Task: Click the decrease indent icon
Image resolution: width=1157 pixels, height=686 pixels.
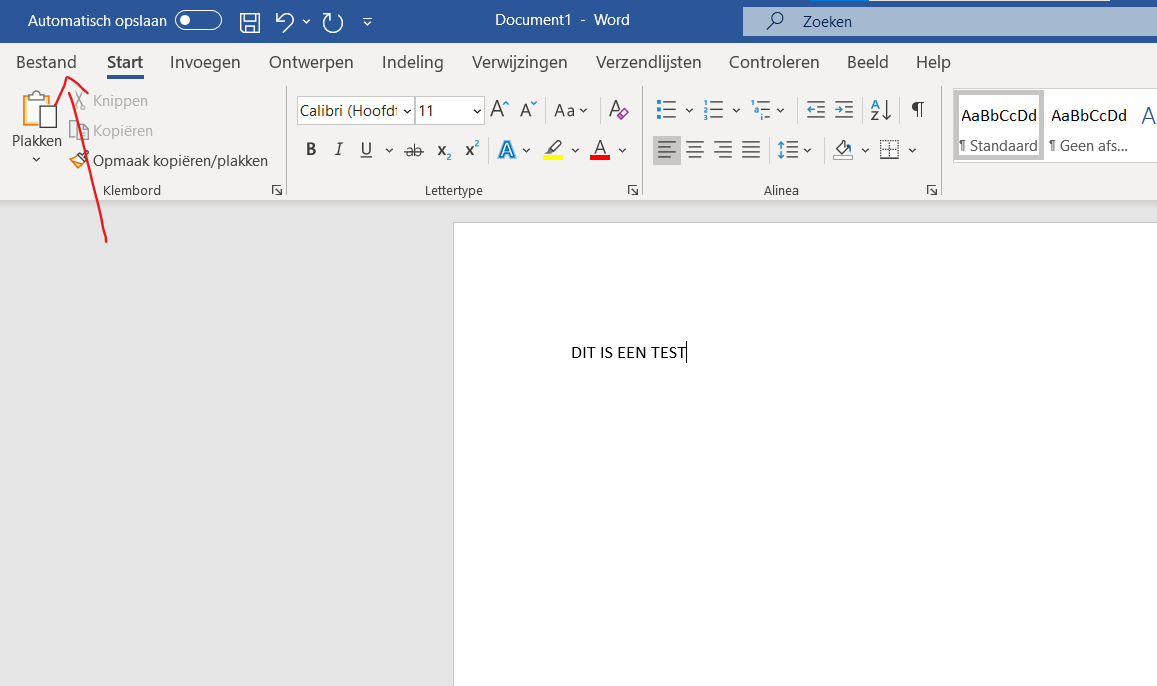Action: (x=815, y=110)
